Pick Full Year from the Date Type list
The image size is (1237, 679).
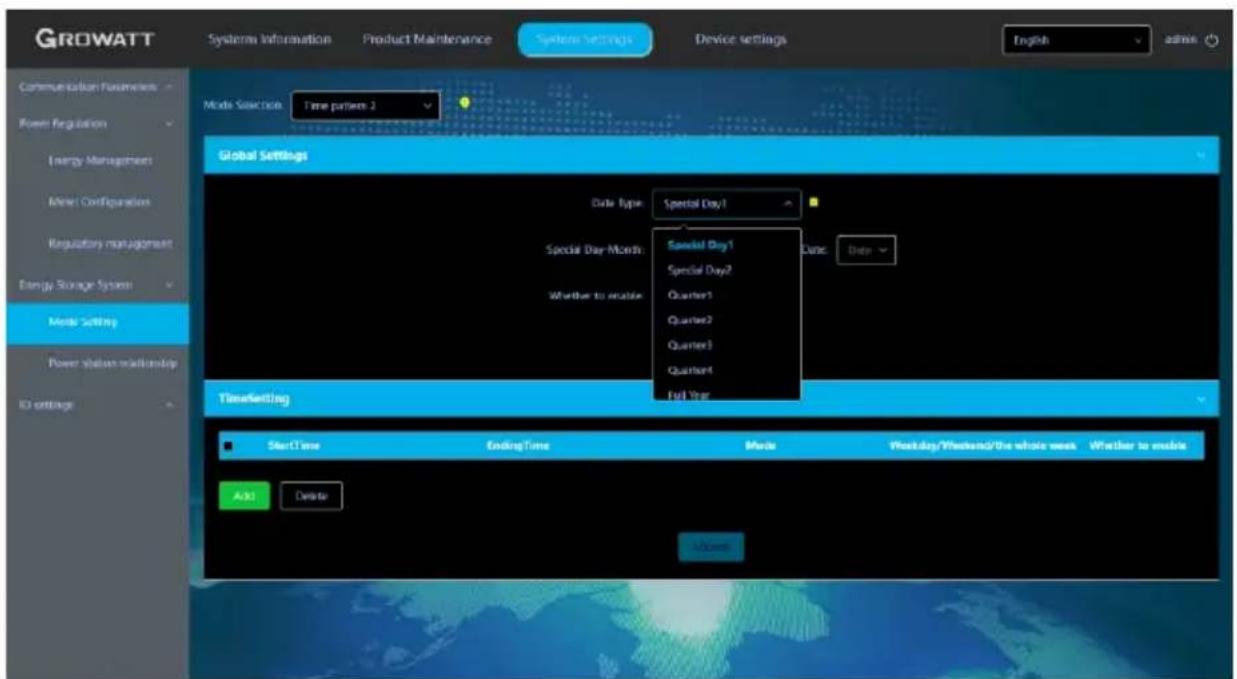tap(726, 394)
